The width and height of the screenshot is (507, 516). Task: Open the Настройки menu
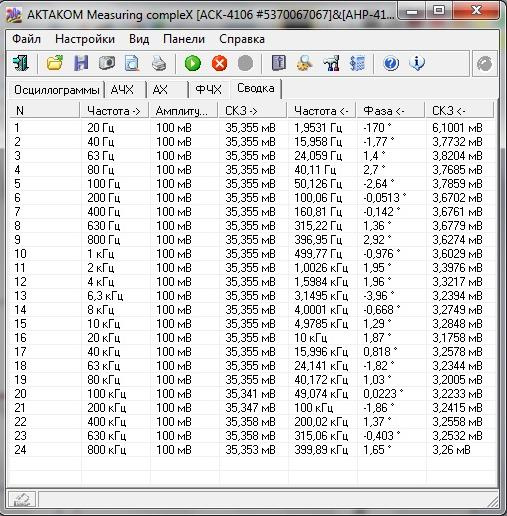click(x=85, y=39)
